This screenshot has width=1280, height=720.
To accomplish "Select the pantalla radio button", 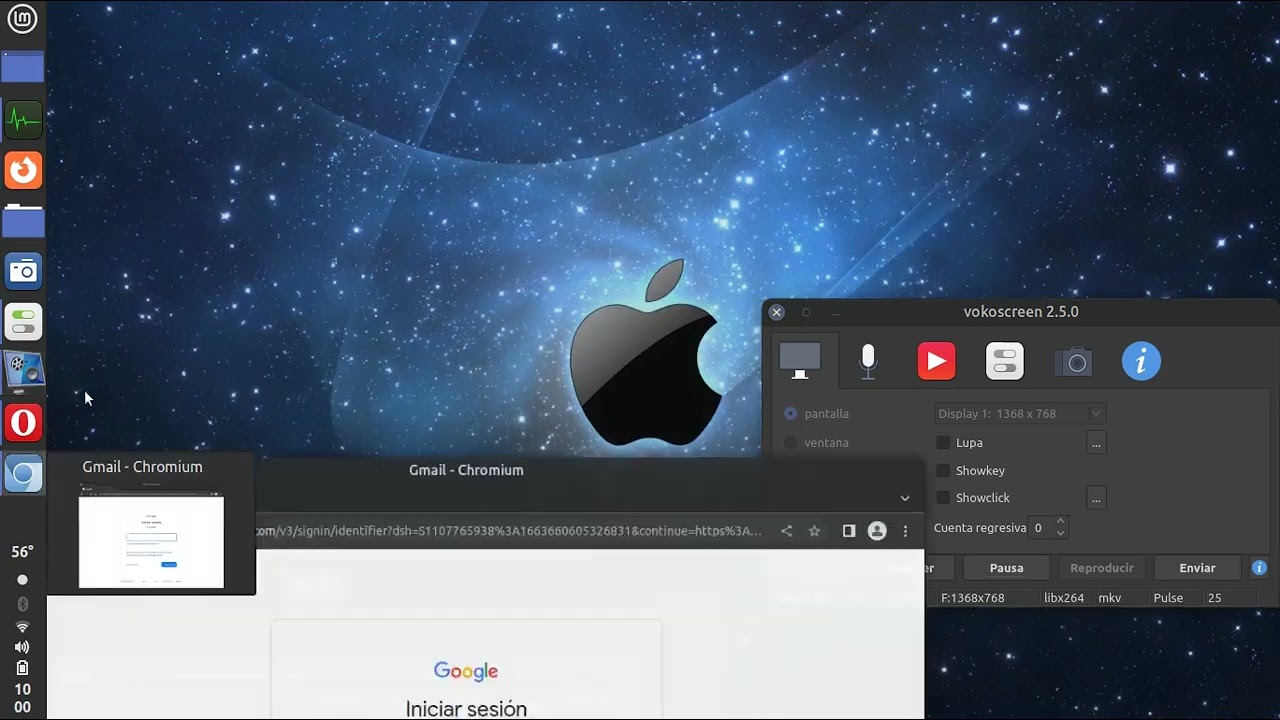I will click(791, 413).
